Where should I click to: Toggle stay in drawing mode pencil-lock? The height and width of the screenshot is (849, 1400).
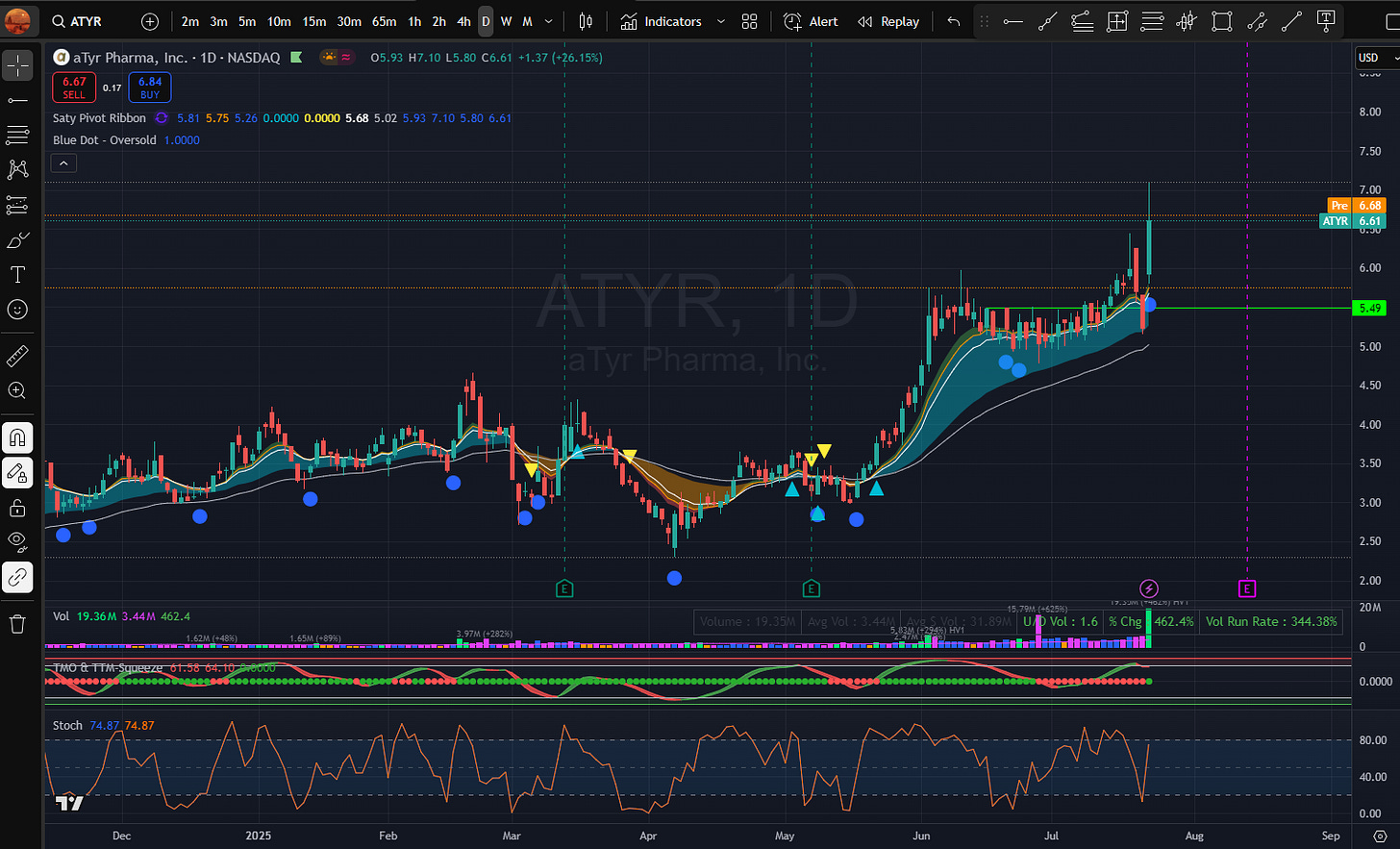pos(17,473)
